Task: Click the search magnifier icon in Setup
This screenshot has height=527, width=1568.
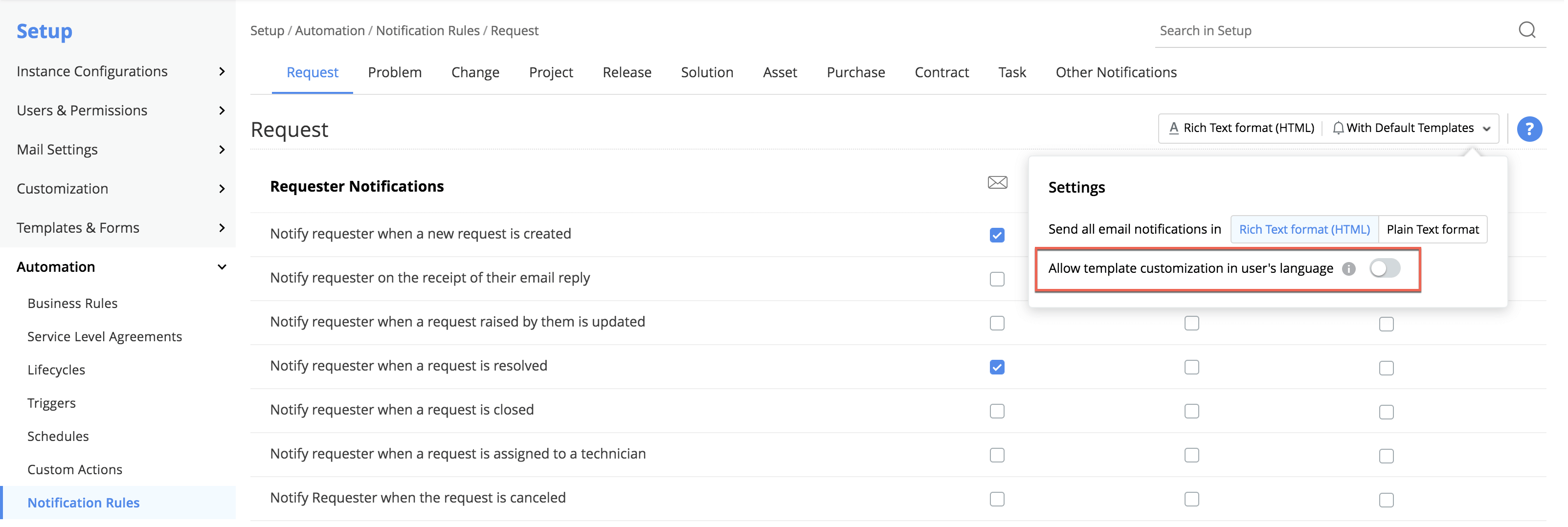Action: pos(1526,30)
